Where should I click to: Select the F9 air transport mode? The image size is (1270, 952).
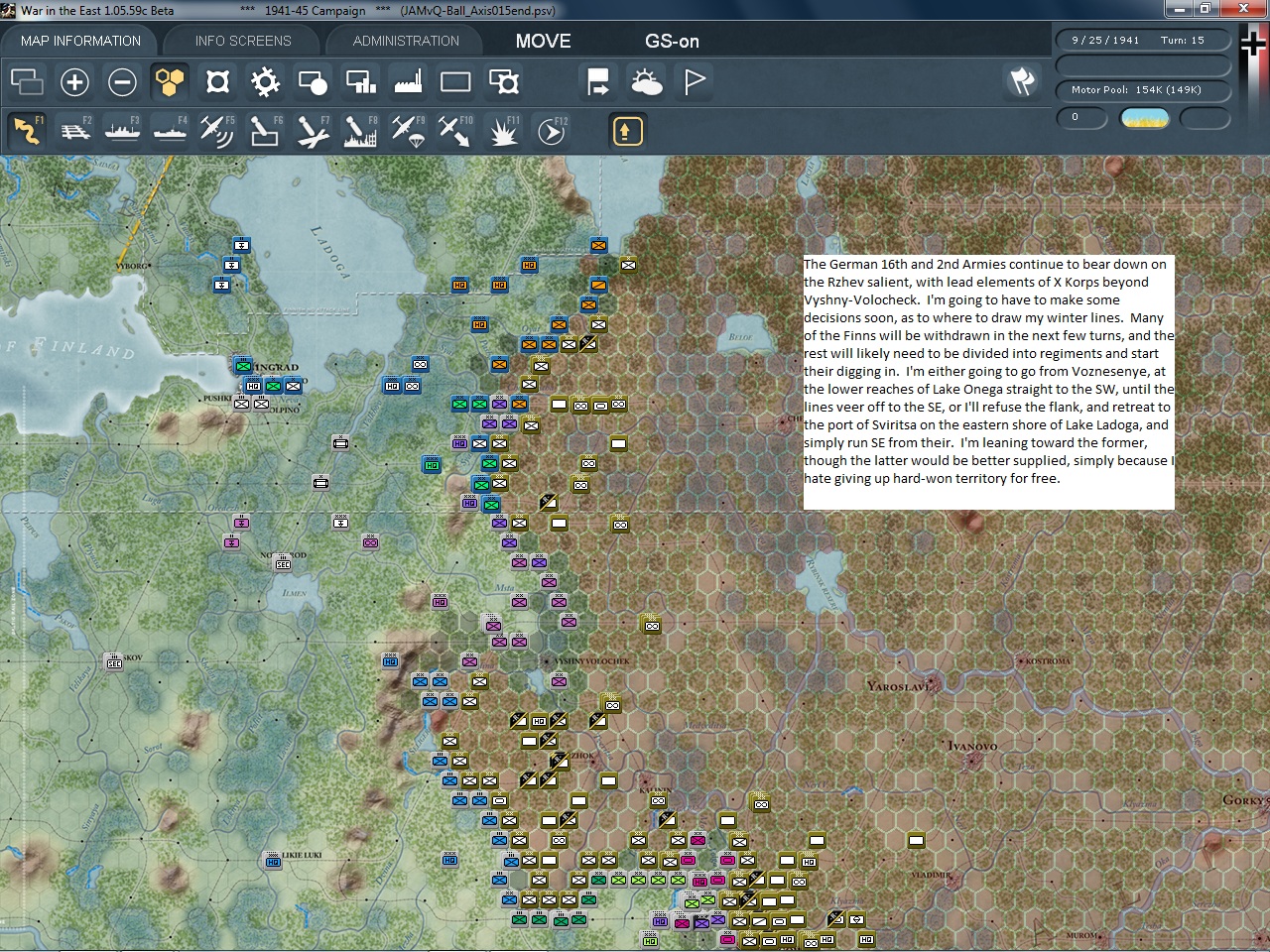click(x=409, y=130)
